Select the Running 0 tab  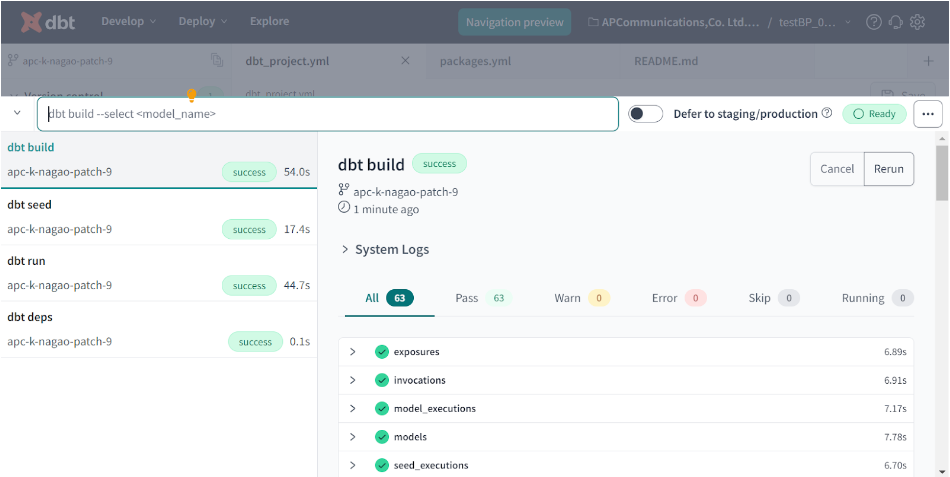878,298
